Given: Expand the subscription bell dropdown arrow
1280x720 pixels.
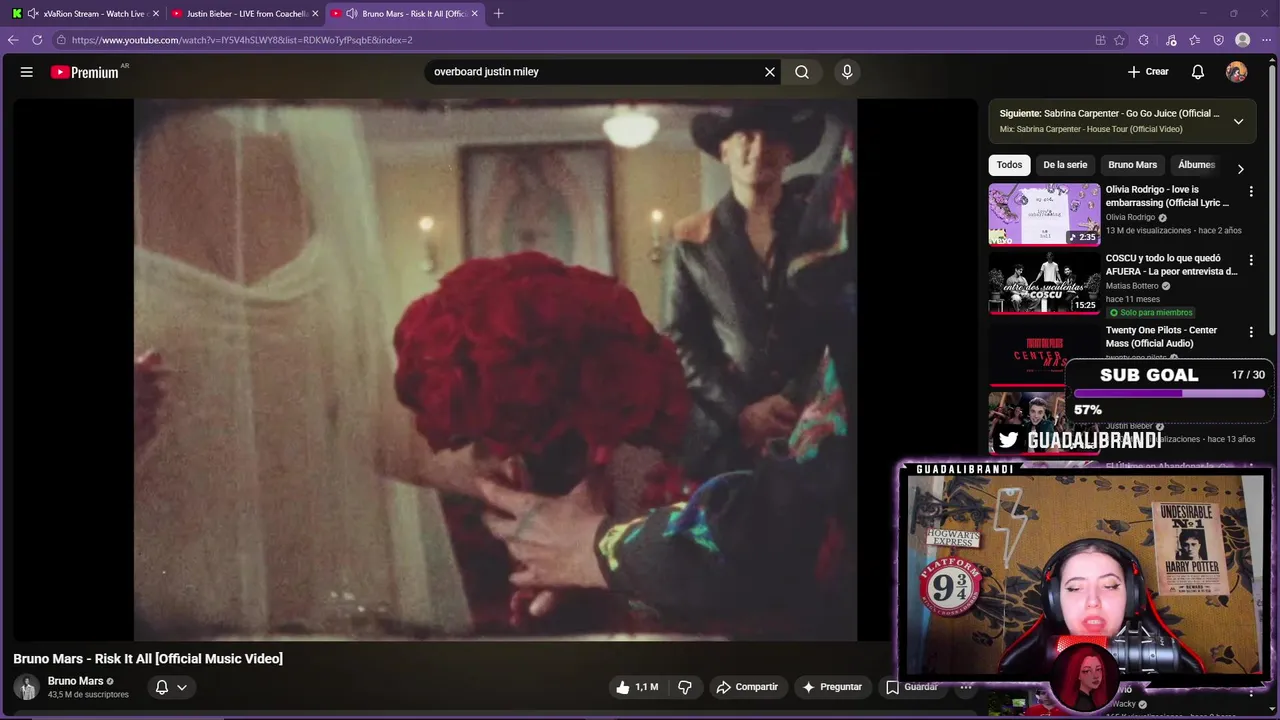Looking at the screenshot, I should 182,687.
